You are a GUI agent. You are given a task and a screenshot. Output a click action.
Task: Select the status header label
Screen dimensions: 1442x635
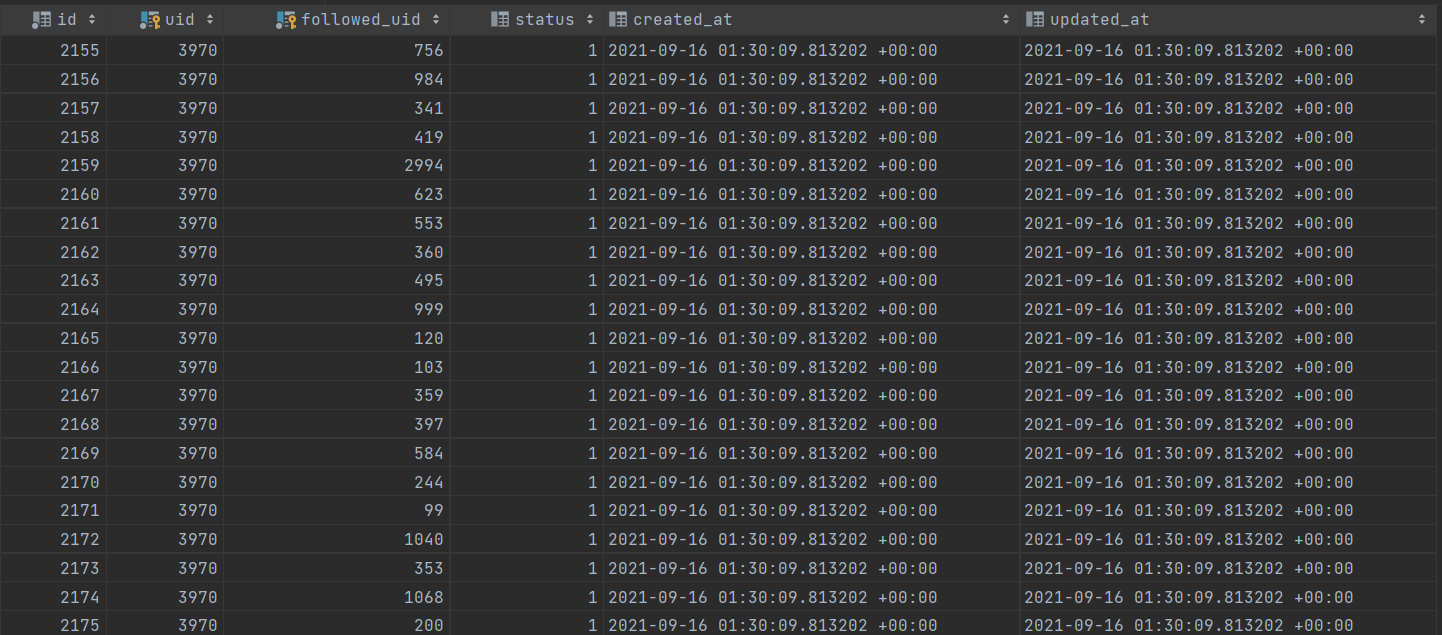tap(545, 19)
